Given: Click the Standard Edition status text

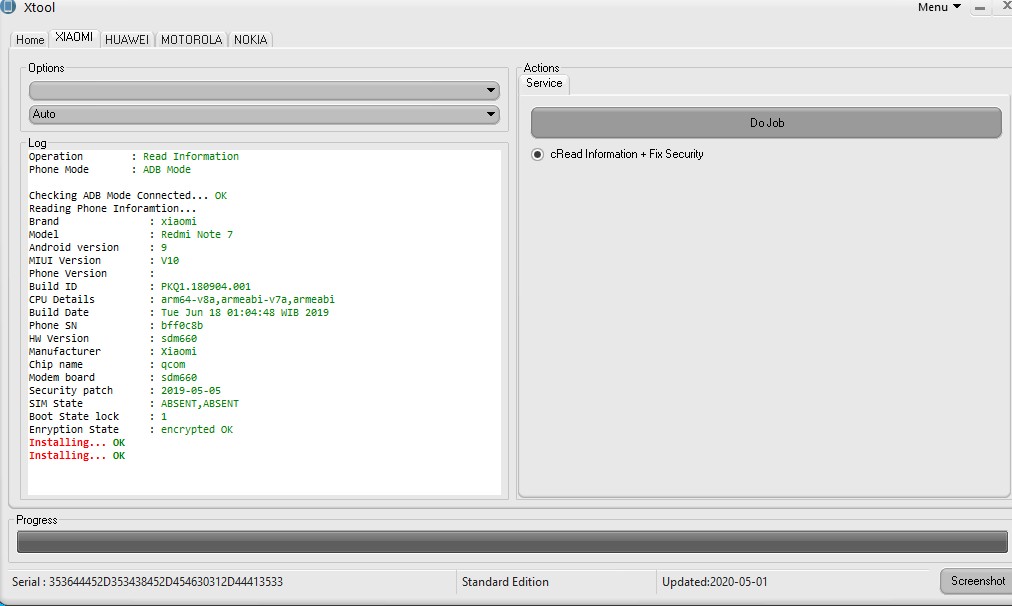Looking at the screenshot, I should [x=505, y=581].
